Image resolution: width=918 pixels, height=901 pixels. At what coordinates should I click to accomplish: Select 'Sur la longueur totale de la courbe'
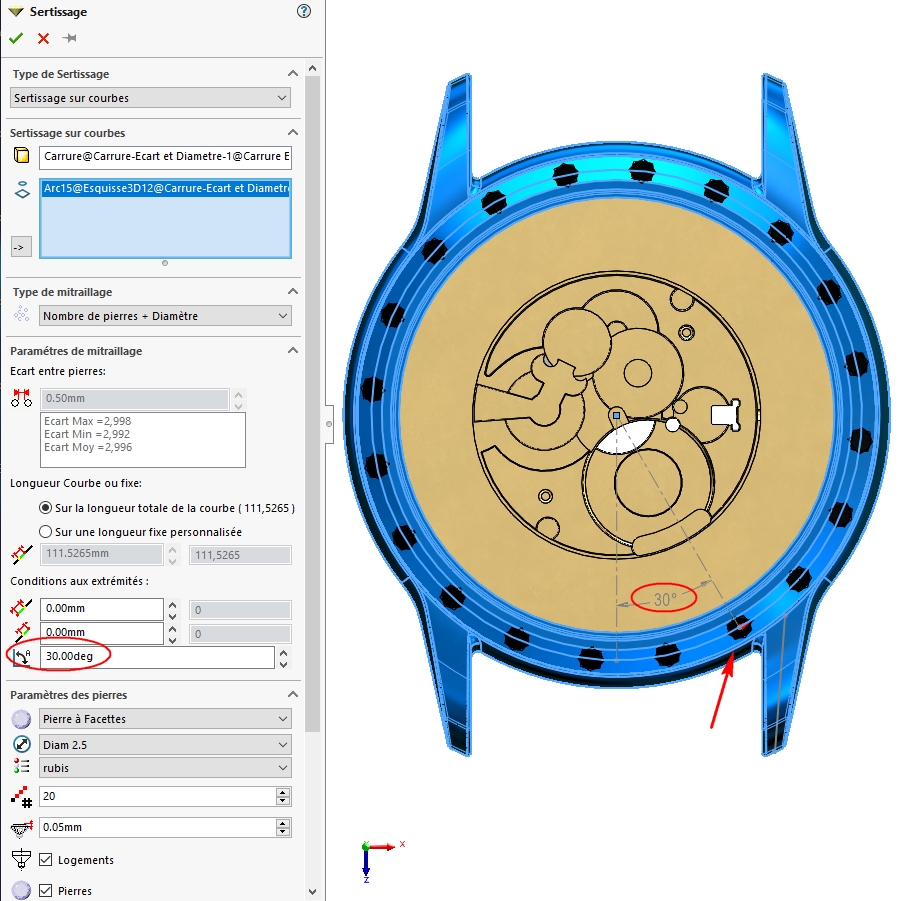(x=45, y=508)
